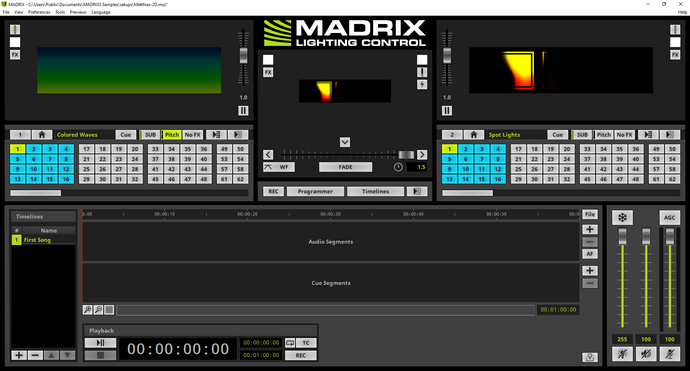The height and width of the screenshot is (371, 690).
Task: Pause the left deck preview
Action: pos(243,110)
